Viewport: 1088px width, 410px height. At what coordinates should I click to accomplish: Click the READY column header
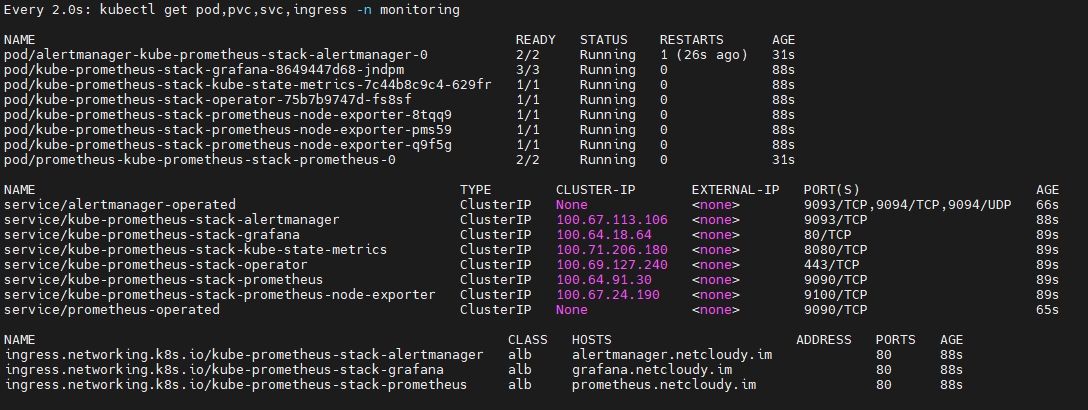click(536, 40)
